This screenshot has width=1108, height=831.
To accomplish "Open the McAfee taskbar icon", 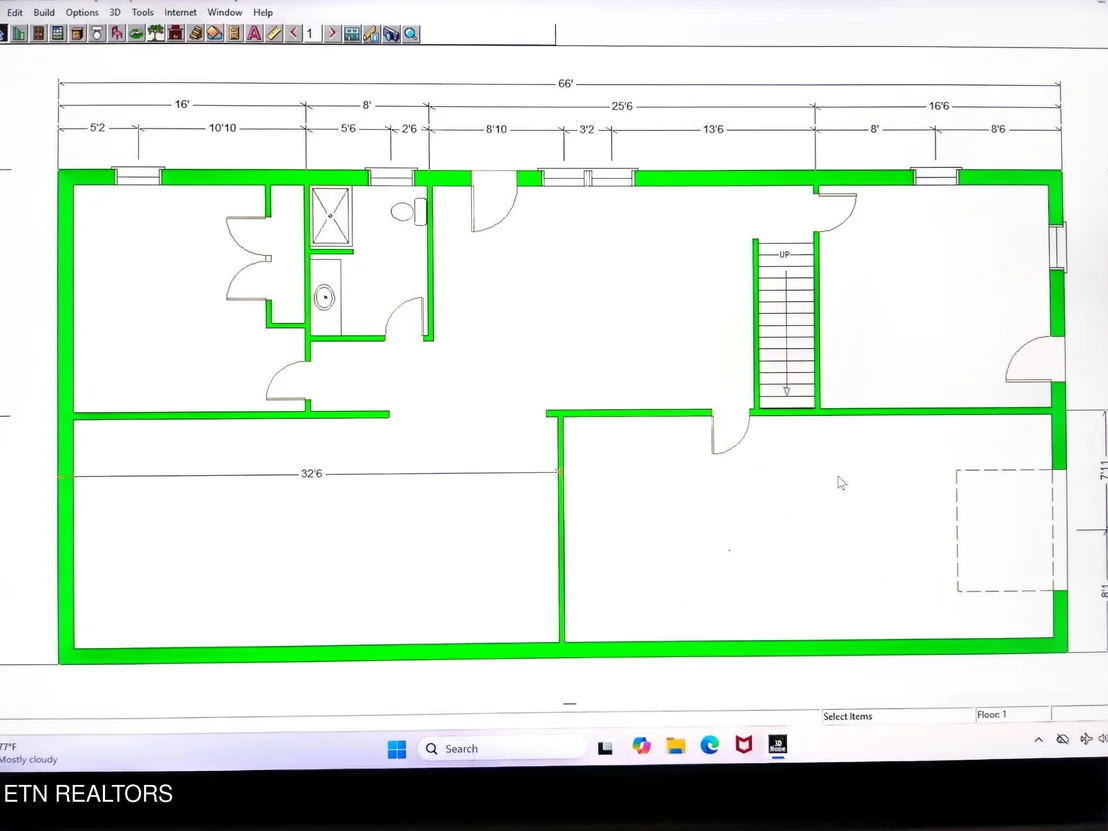I will [743, 745].
